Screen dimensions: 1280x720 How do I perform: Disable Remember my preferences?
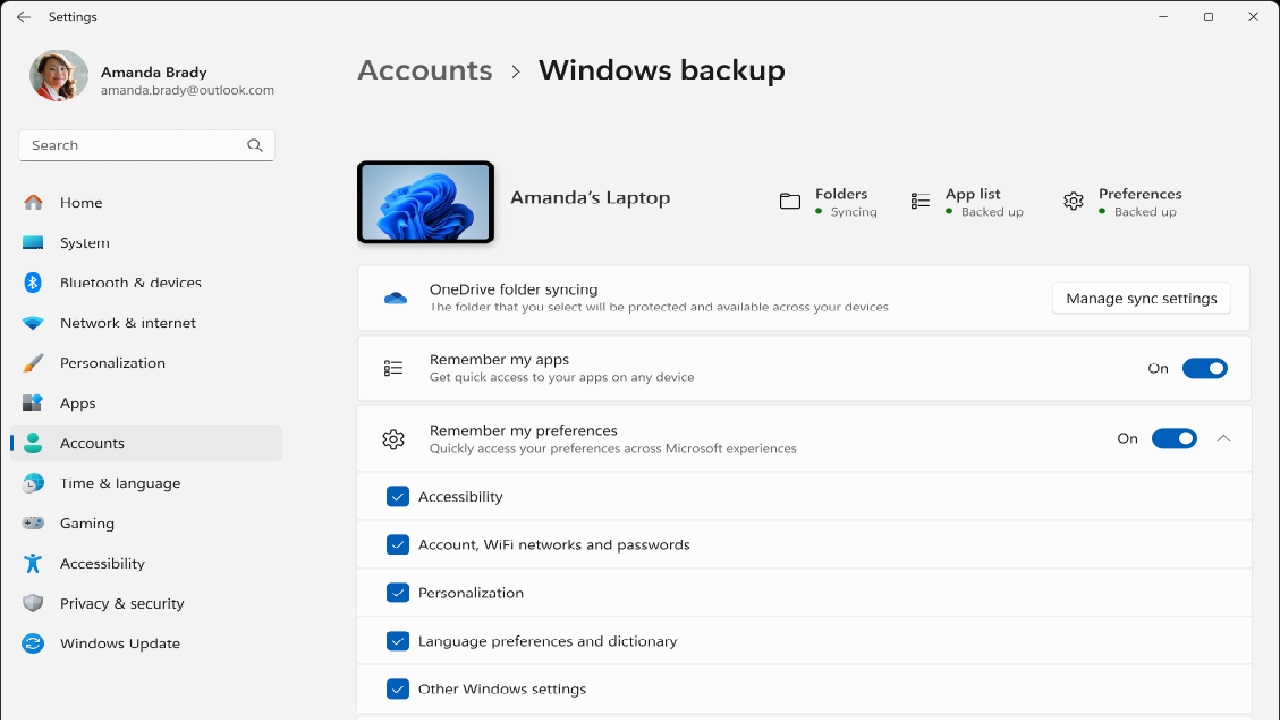(1174, 438)
